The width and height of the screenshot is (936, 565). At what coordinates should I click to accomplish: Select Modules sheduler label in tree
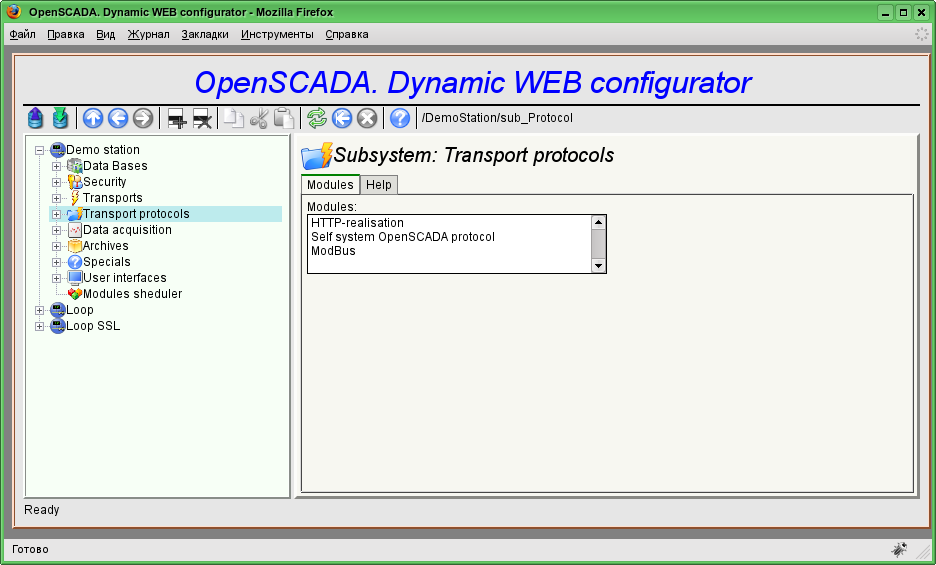point(133,294)
